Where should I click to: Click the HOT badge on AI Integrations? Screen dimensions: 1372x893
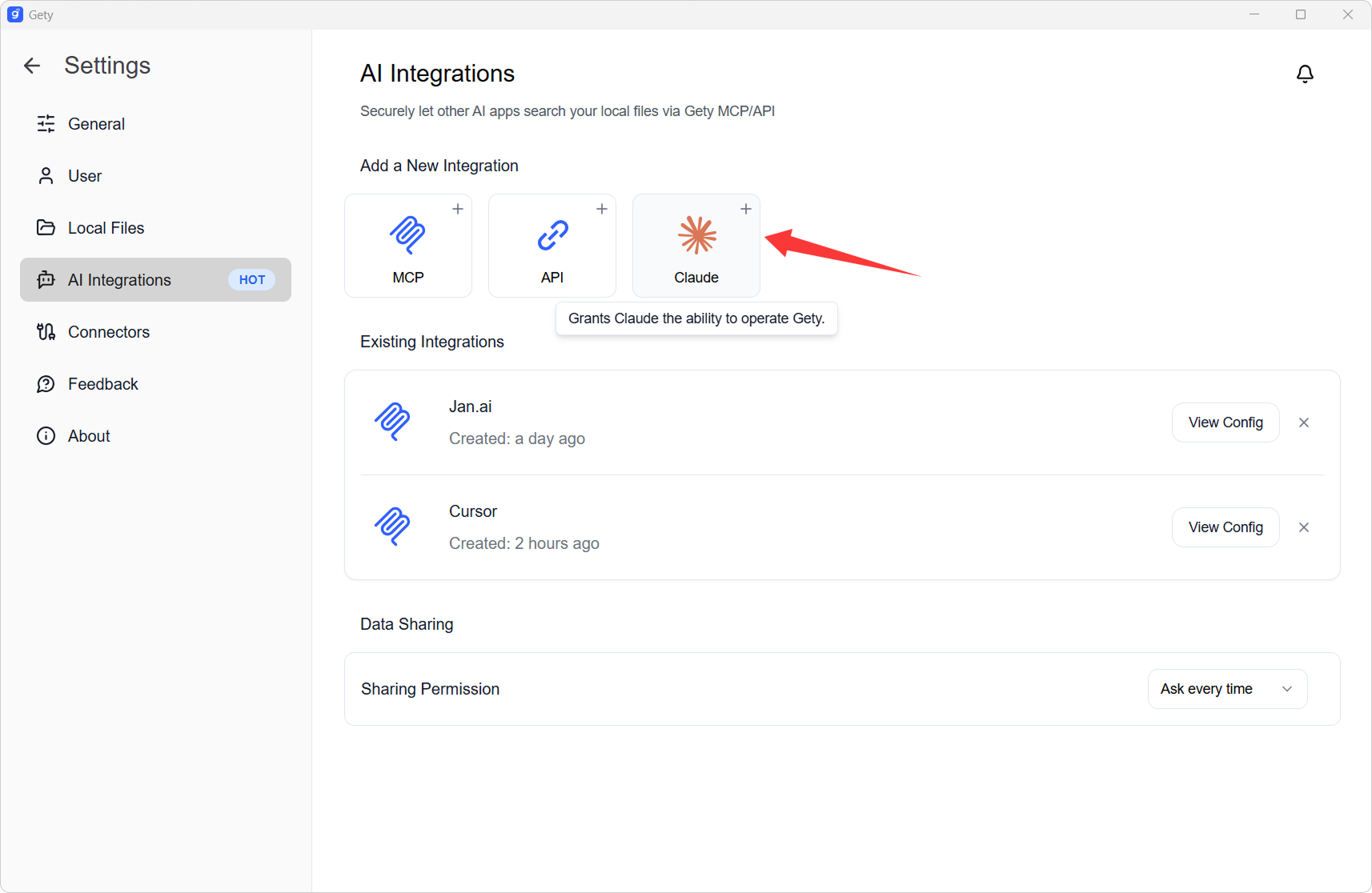tap(252, 279)
